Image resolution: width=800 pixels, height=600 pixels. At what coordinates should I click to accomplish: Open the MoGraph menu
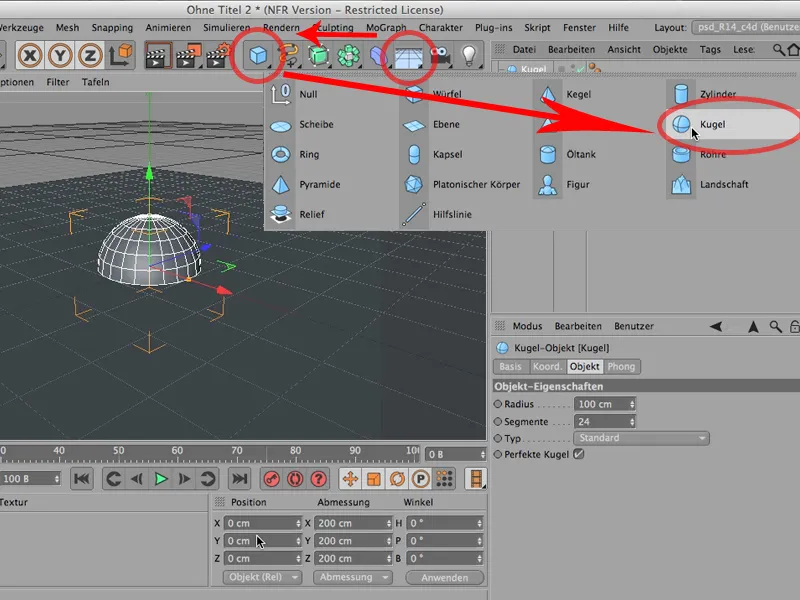click(x=386, y=28)
